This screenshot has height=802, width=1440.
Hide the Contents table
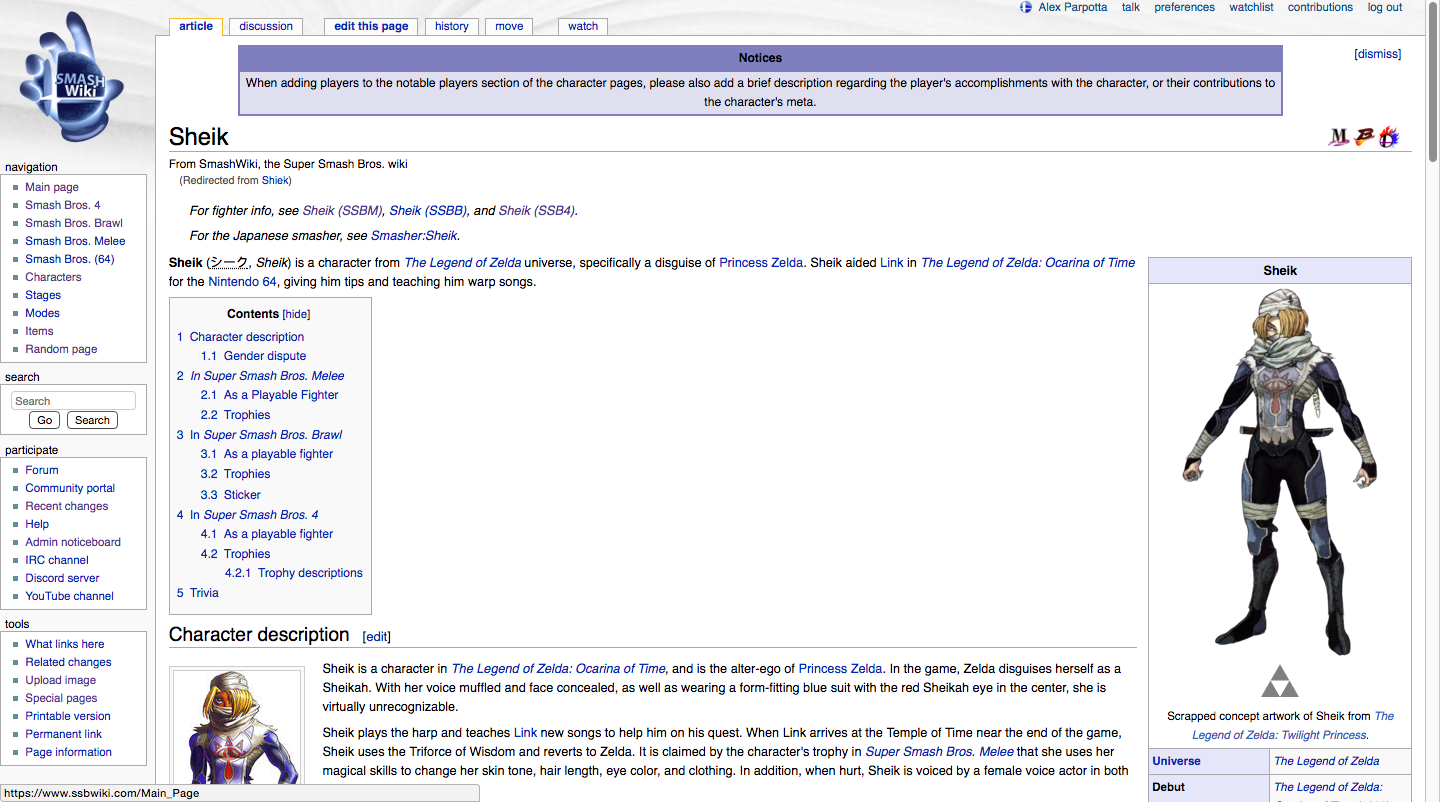pos(296,314)
